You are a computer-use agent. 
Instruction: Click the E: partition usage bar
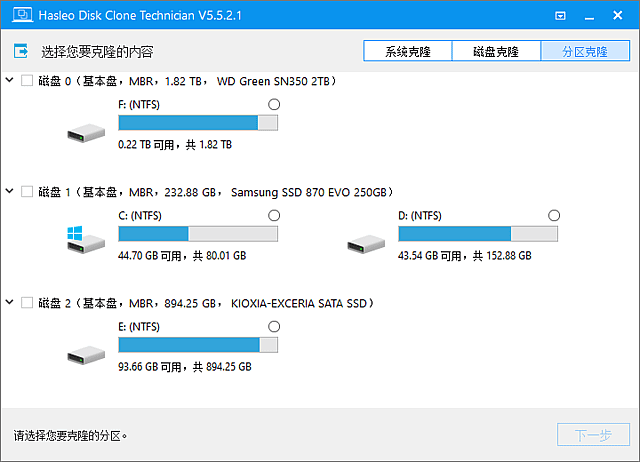point(198,345)
